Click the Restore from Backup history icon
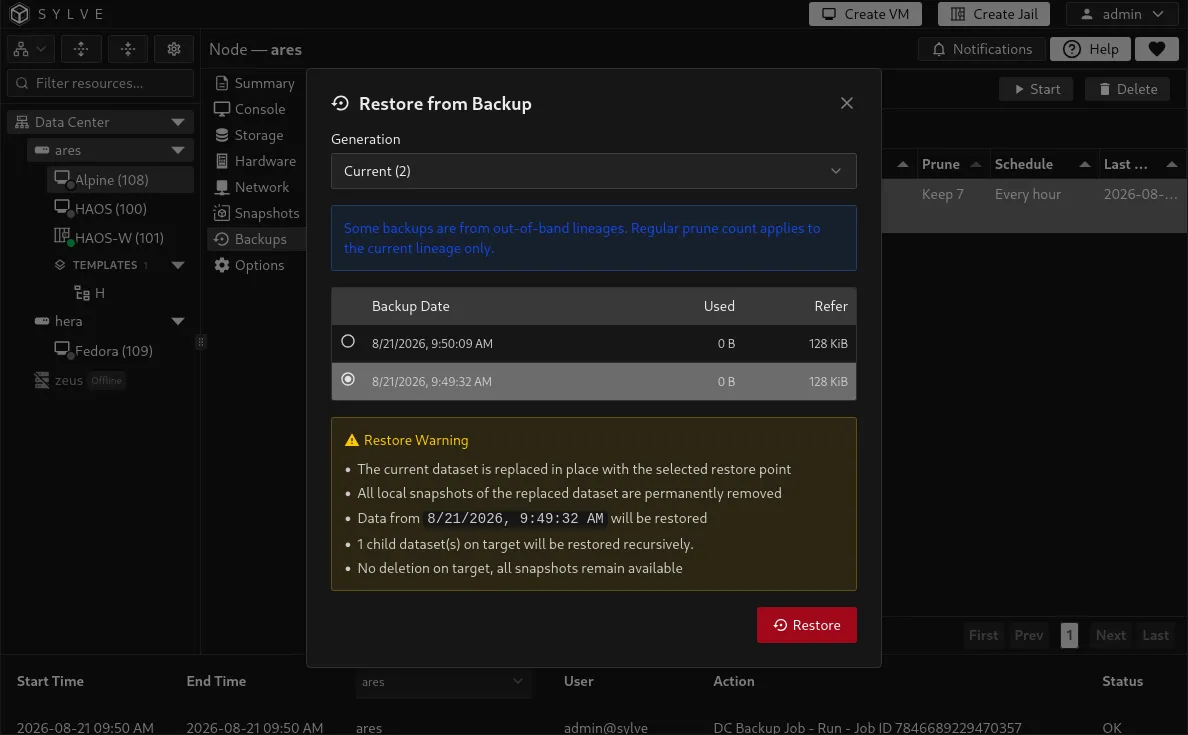The height and width of the screenshot is (735, 1188). click(340, 103)
